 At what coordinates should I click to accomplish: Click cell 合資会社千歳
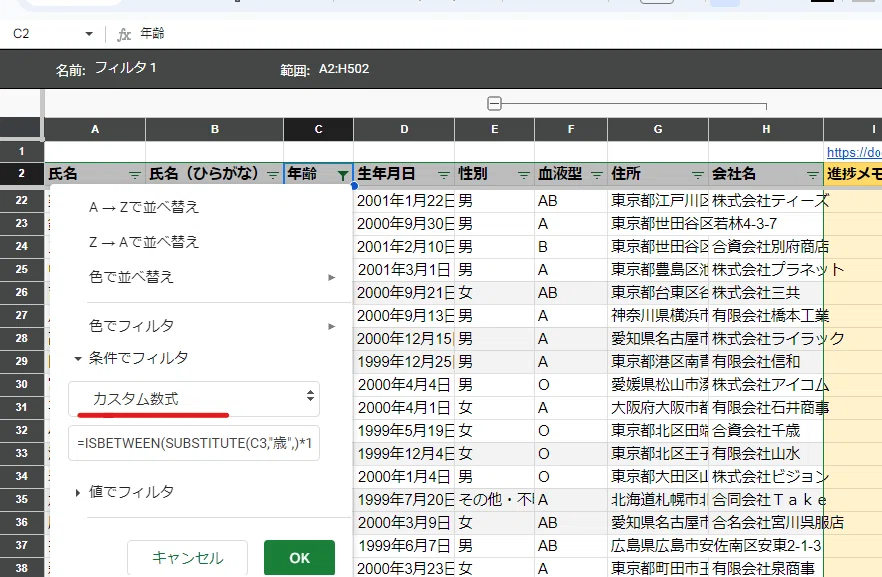coord(766,431)
